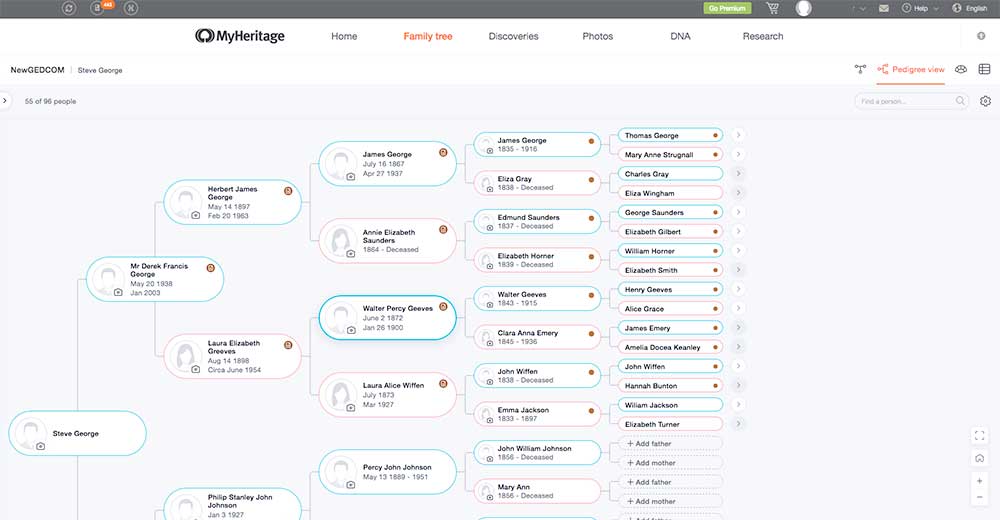Click the MyHeritage logo
Screen dimensions: 1000x520
(240, 36)
